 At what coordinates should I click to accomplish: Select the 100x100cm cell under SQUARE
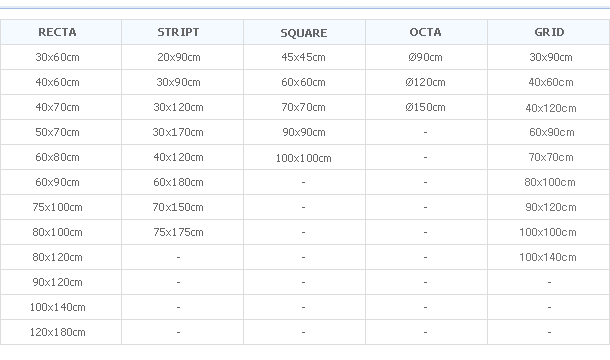[x=304, y=157]
